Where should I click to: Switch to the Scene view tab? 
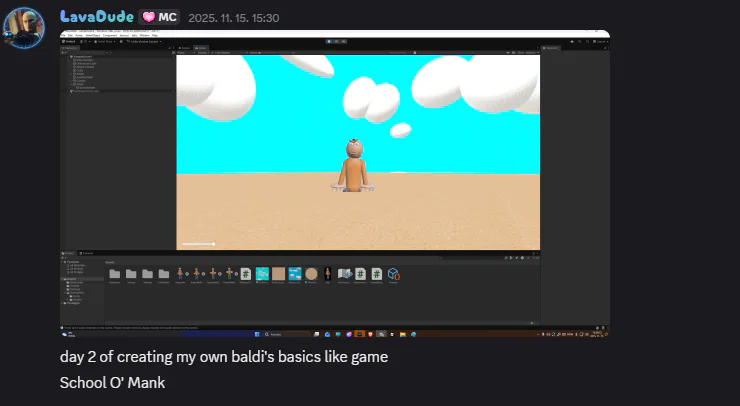(185, 48)
